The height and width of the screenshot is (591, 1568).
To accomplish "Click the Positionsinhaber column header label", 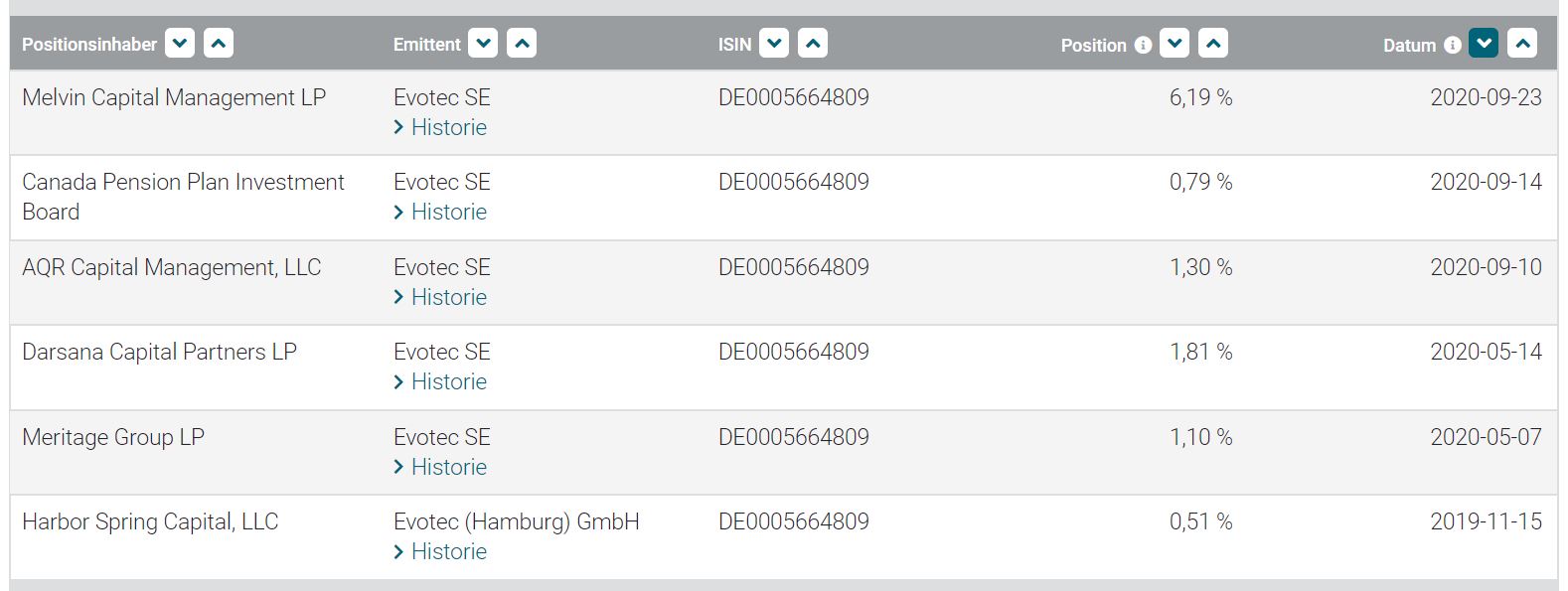I will pyautogui.click(x=89, y=45).
